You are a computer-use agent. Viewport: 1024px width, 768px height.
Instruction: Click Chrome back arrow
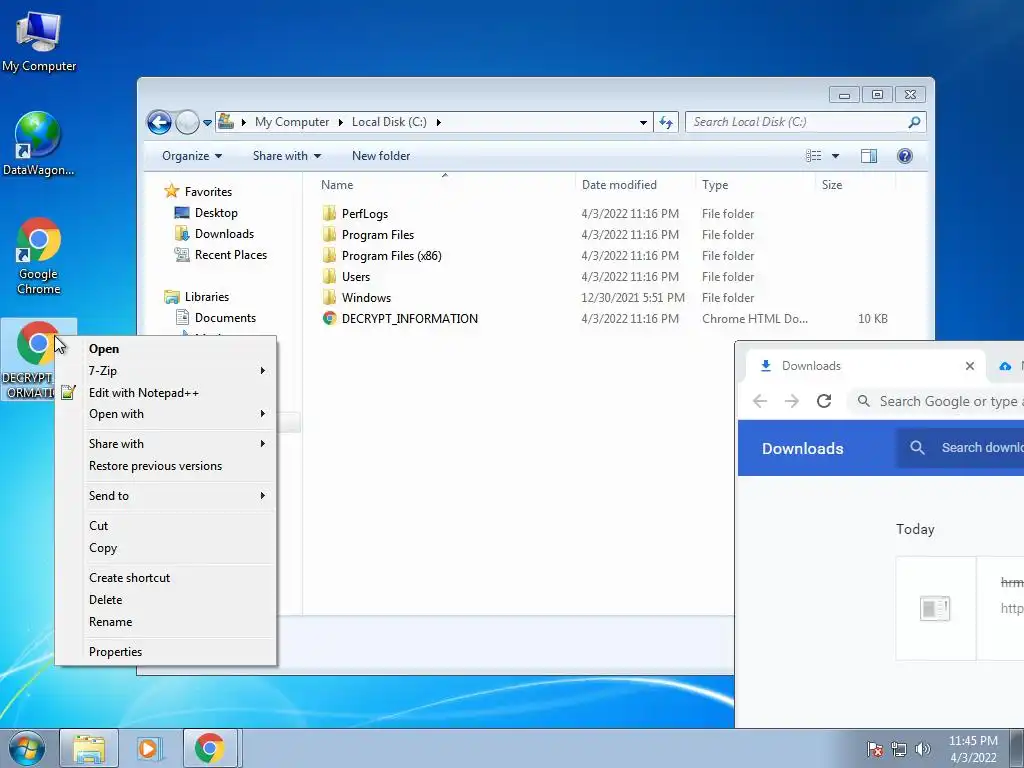tap(760, 401)
